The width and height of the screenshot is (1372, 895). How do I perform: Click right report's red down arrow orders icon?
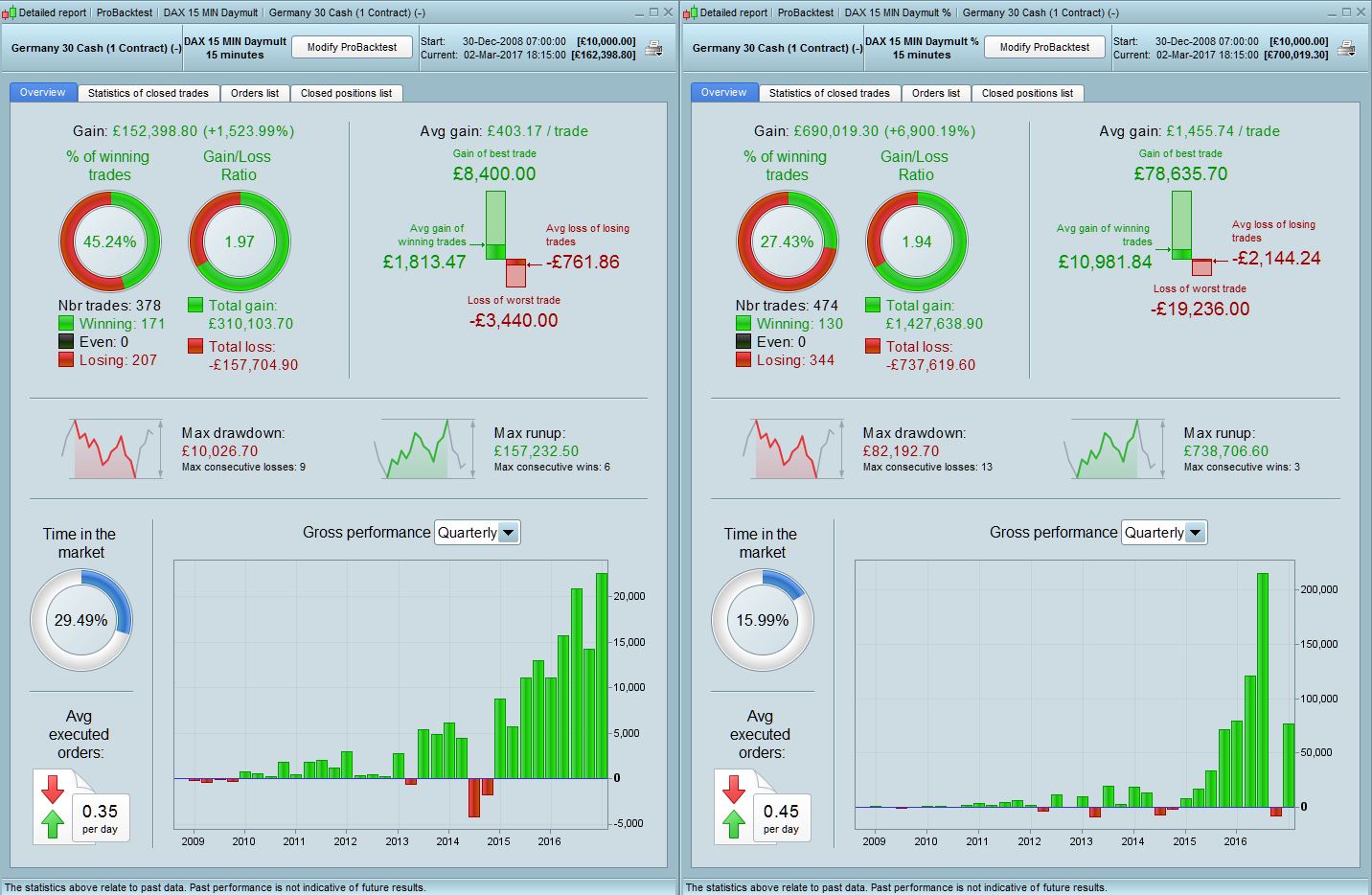(734, 788)
